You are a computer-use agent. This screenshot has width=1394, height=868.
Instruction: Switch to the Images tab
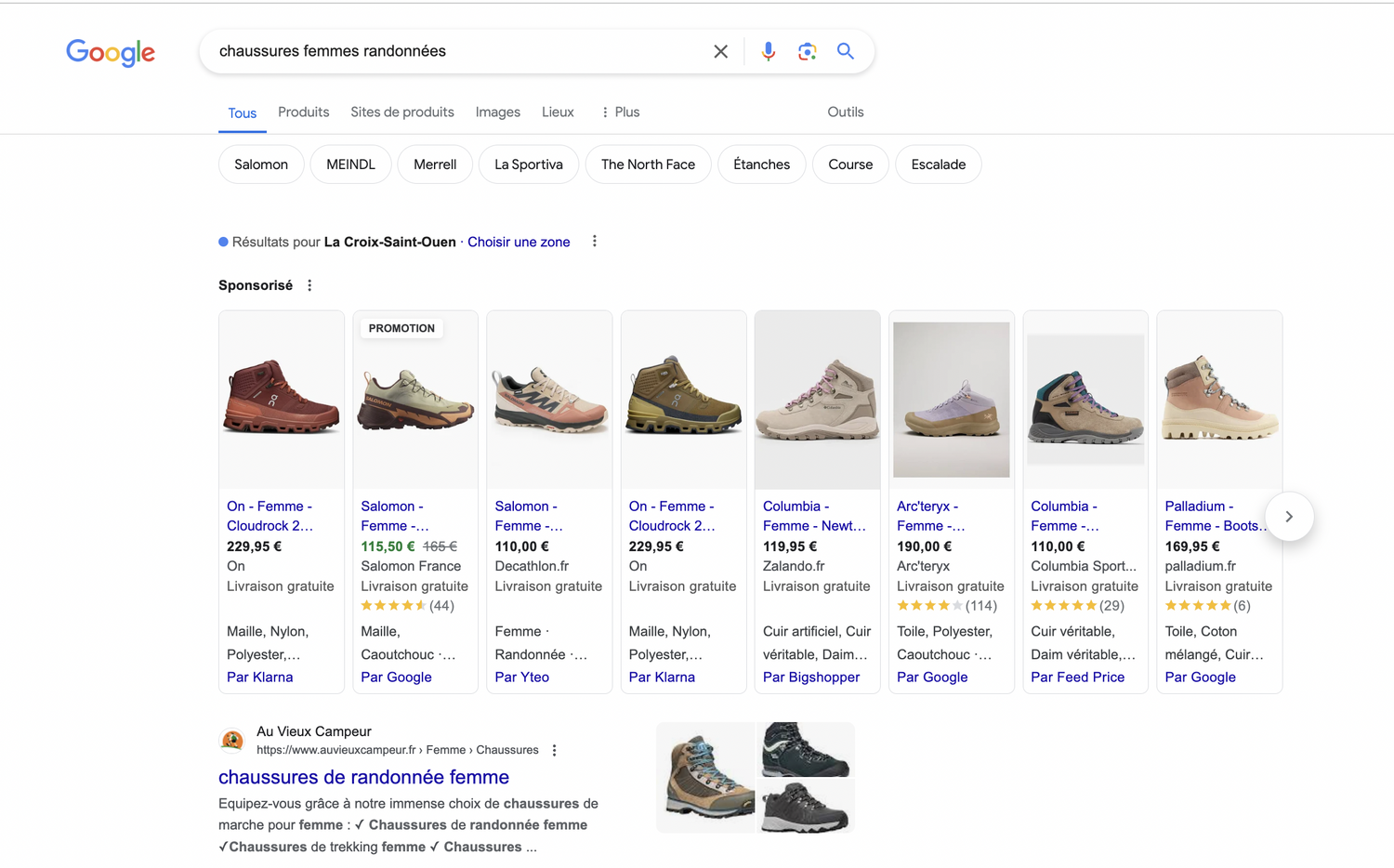[x=498, y=112]
